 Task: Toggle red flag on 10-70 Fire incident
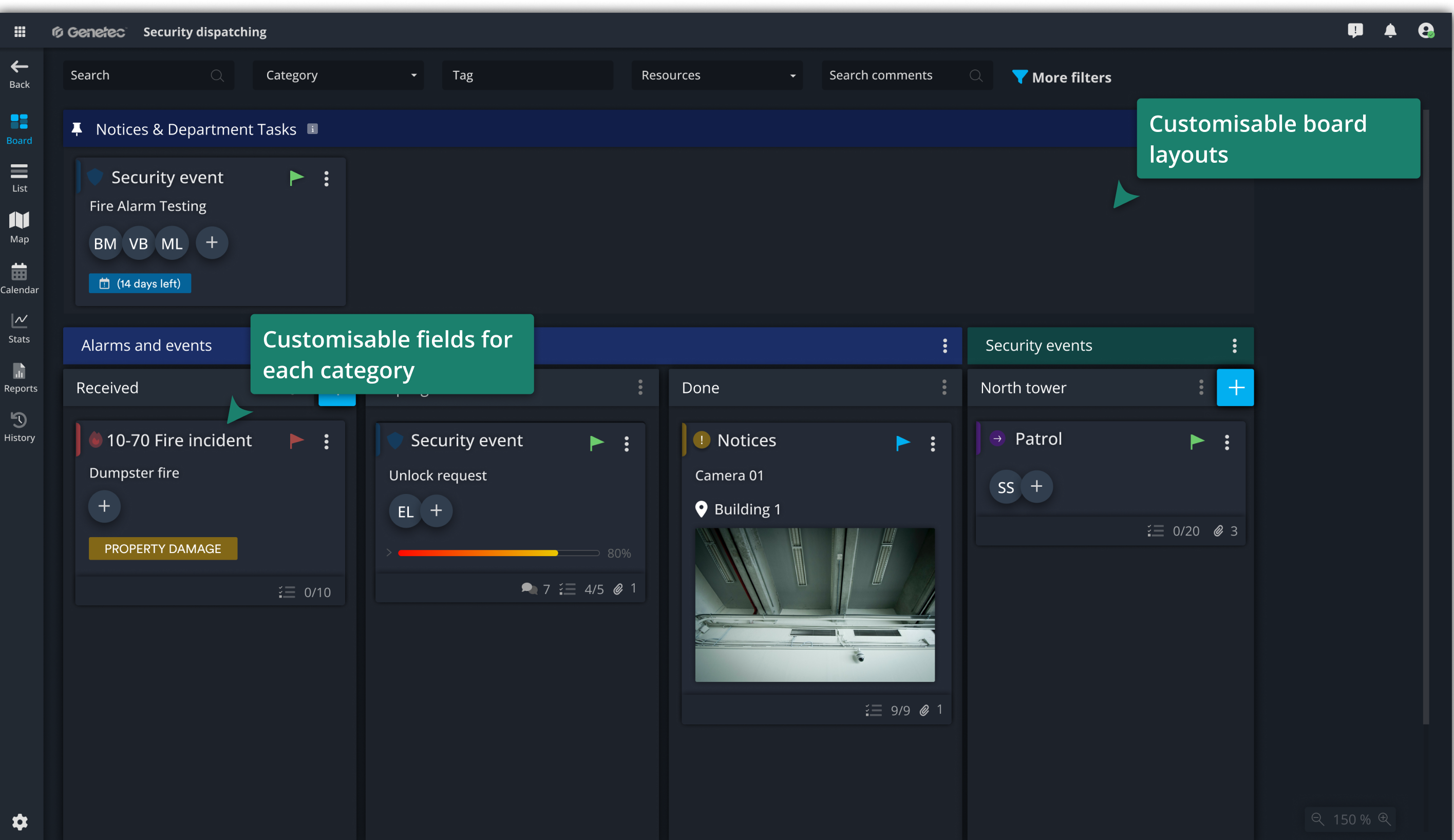[x=296, y=441]
